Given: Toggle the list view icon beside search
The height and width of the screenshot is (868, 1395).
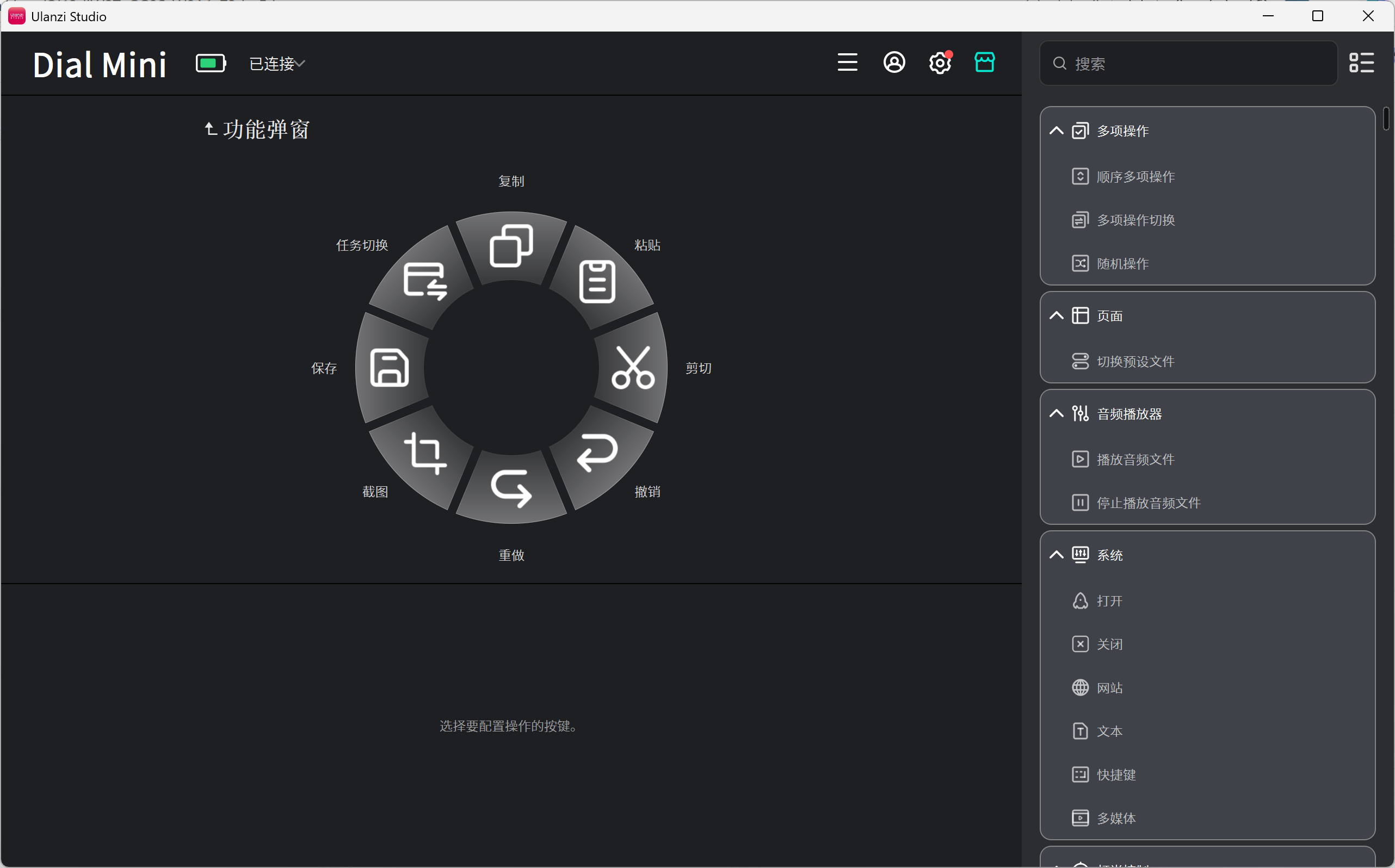Looking at the screenshot, I should [1361, 63].
